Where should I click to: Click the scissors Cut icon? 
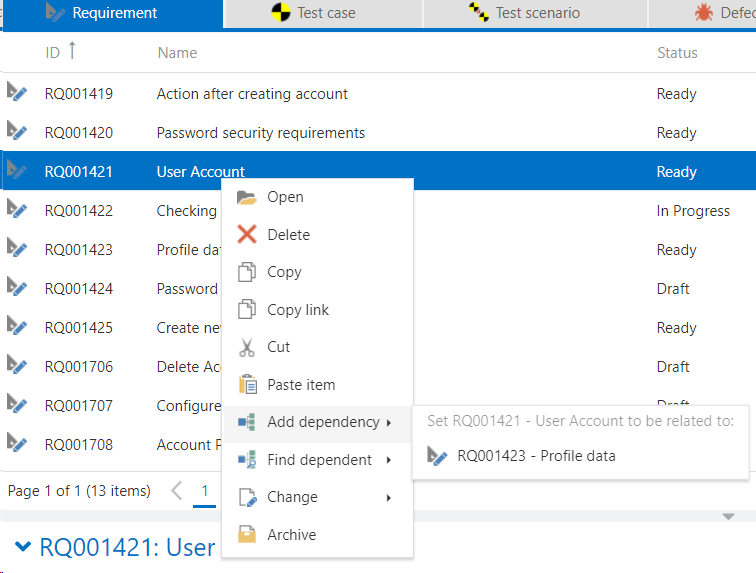pyautogui.click(x=247, y=347)
